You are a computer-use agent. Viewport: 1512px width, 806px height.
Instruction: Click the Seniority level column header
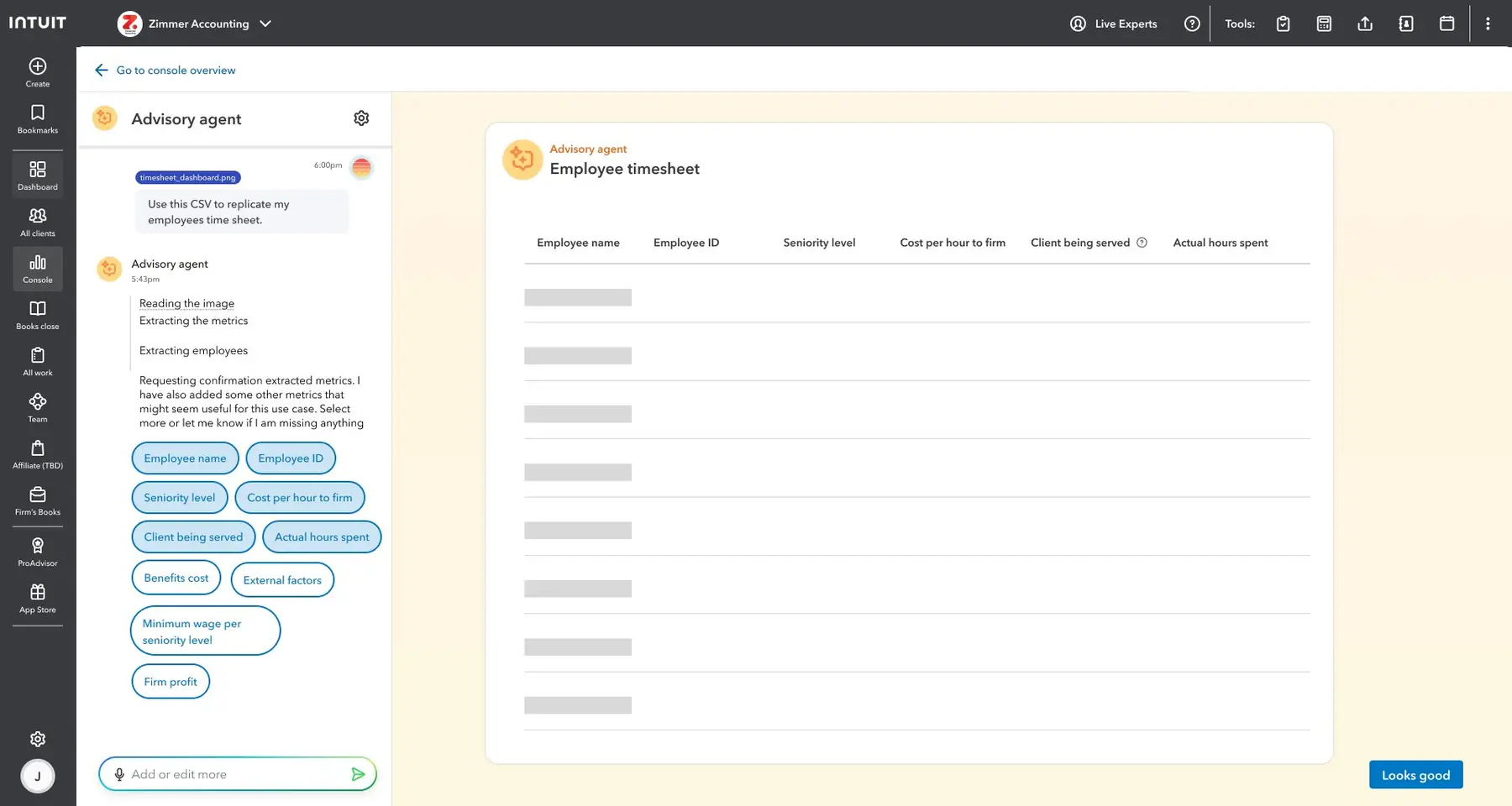coord(819,243)
